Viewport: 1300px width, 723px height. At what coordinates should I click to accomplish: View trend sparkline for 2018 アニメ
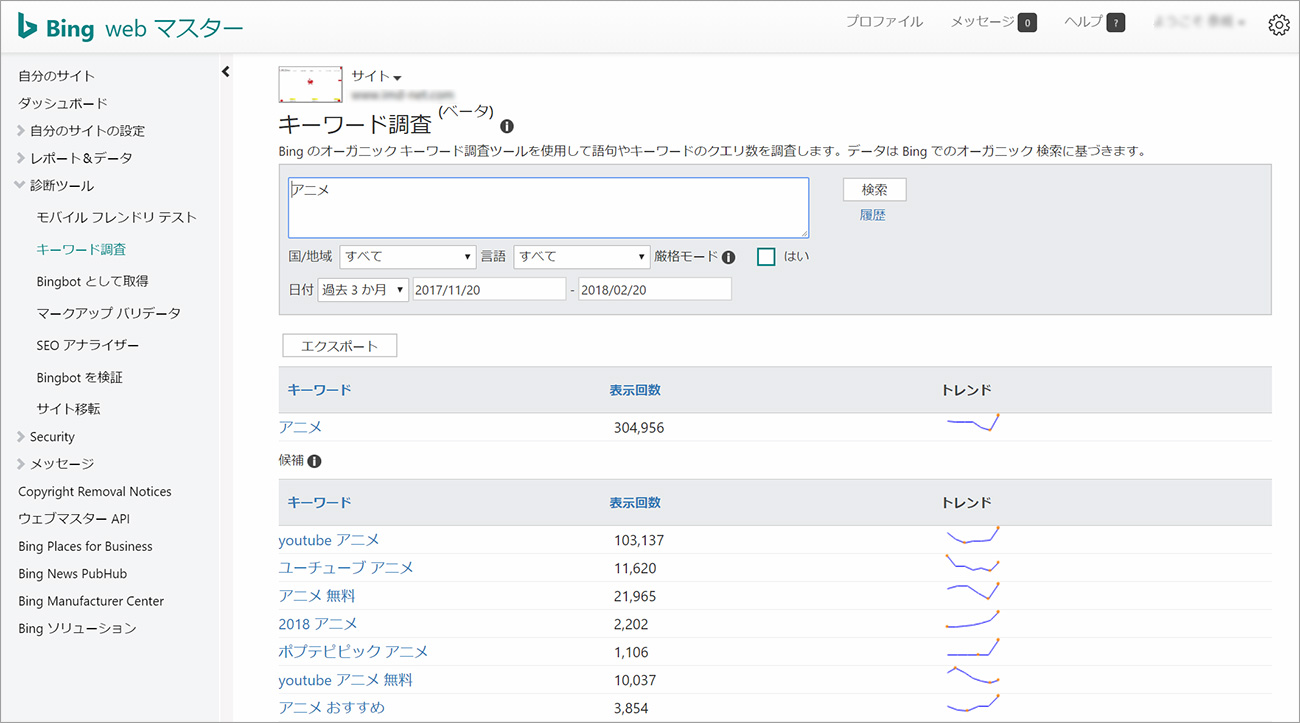point(973,620)
